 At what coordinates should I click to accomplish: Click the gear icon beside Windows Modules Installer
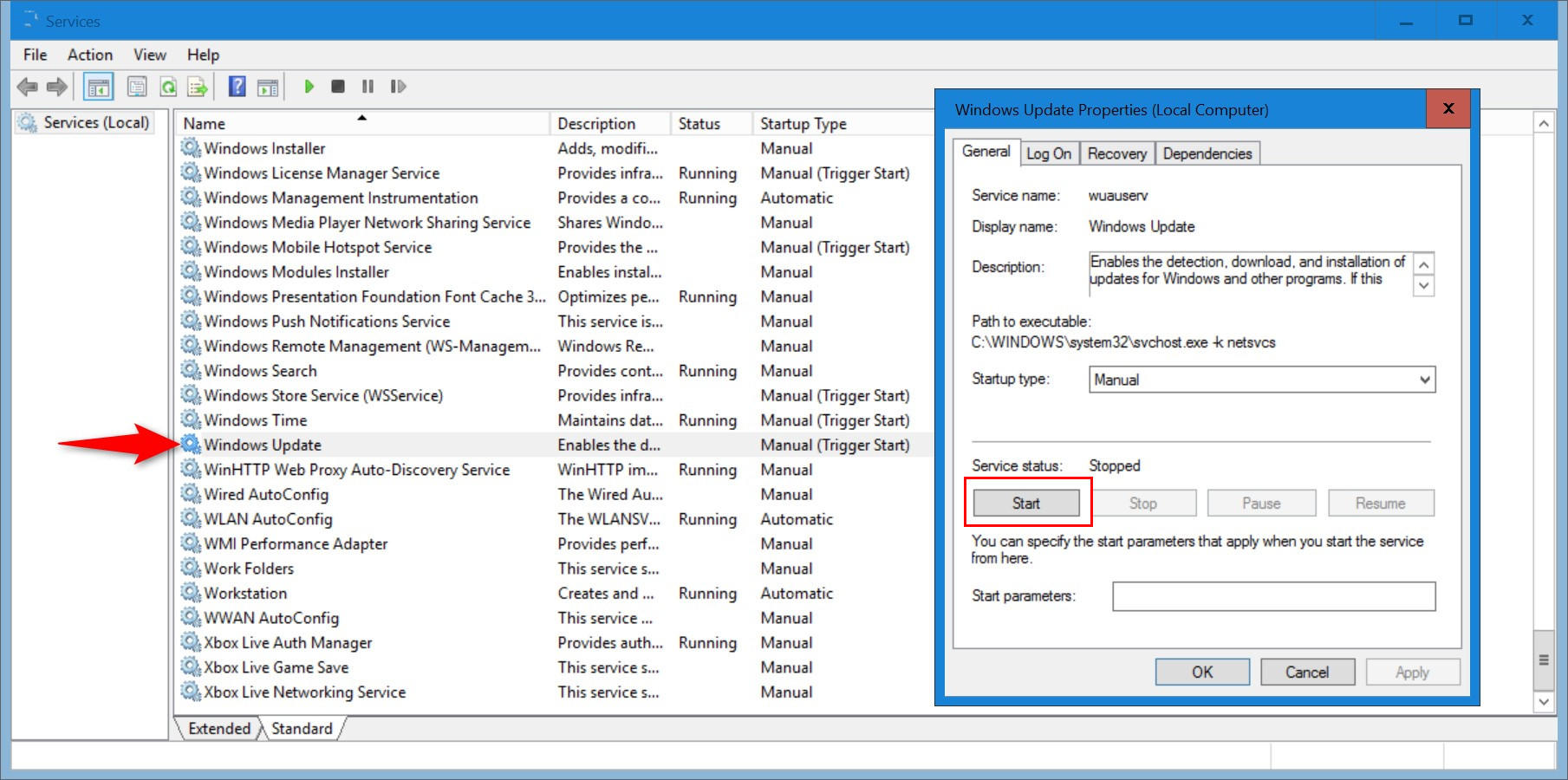[191, 272]
